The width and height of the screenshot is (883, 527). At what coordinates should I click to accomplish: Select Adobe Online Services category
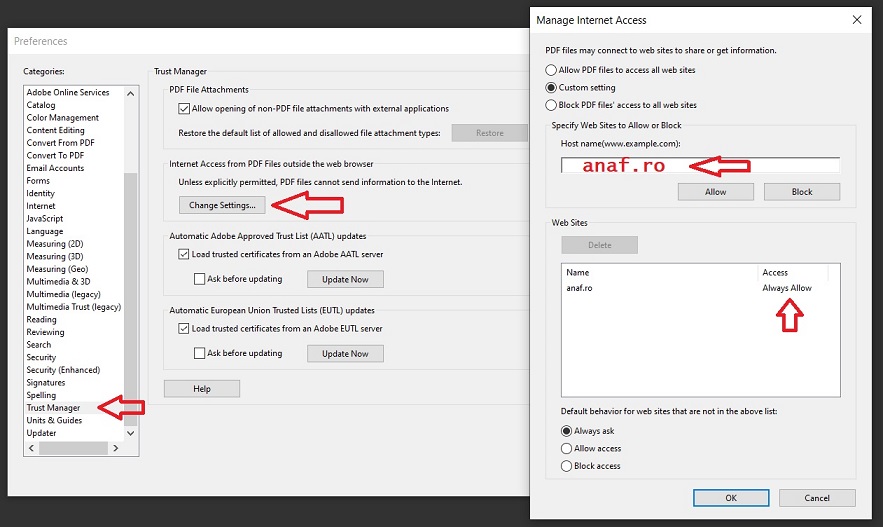[x=68, y=92]
